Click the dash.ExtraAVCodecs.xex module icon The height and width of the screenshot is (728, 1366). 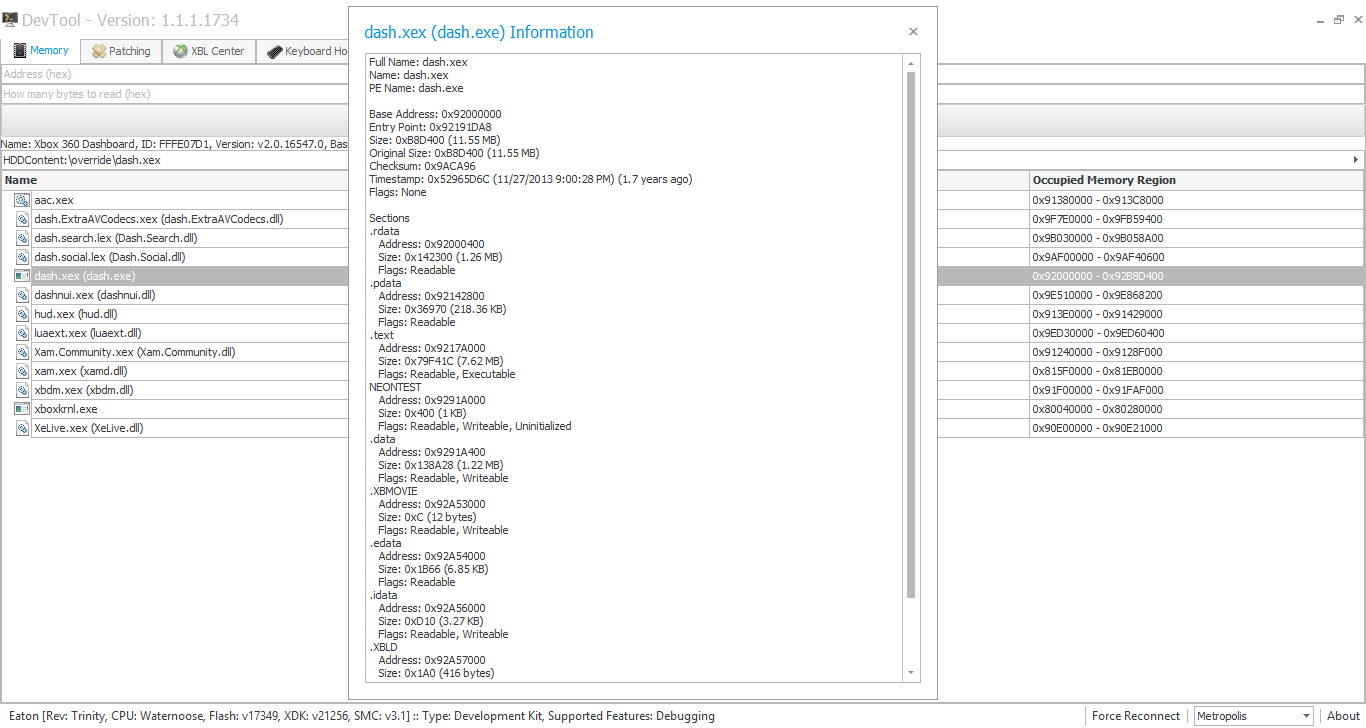[x=22, y=219]
